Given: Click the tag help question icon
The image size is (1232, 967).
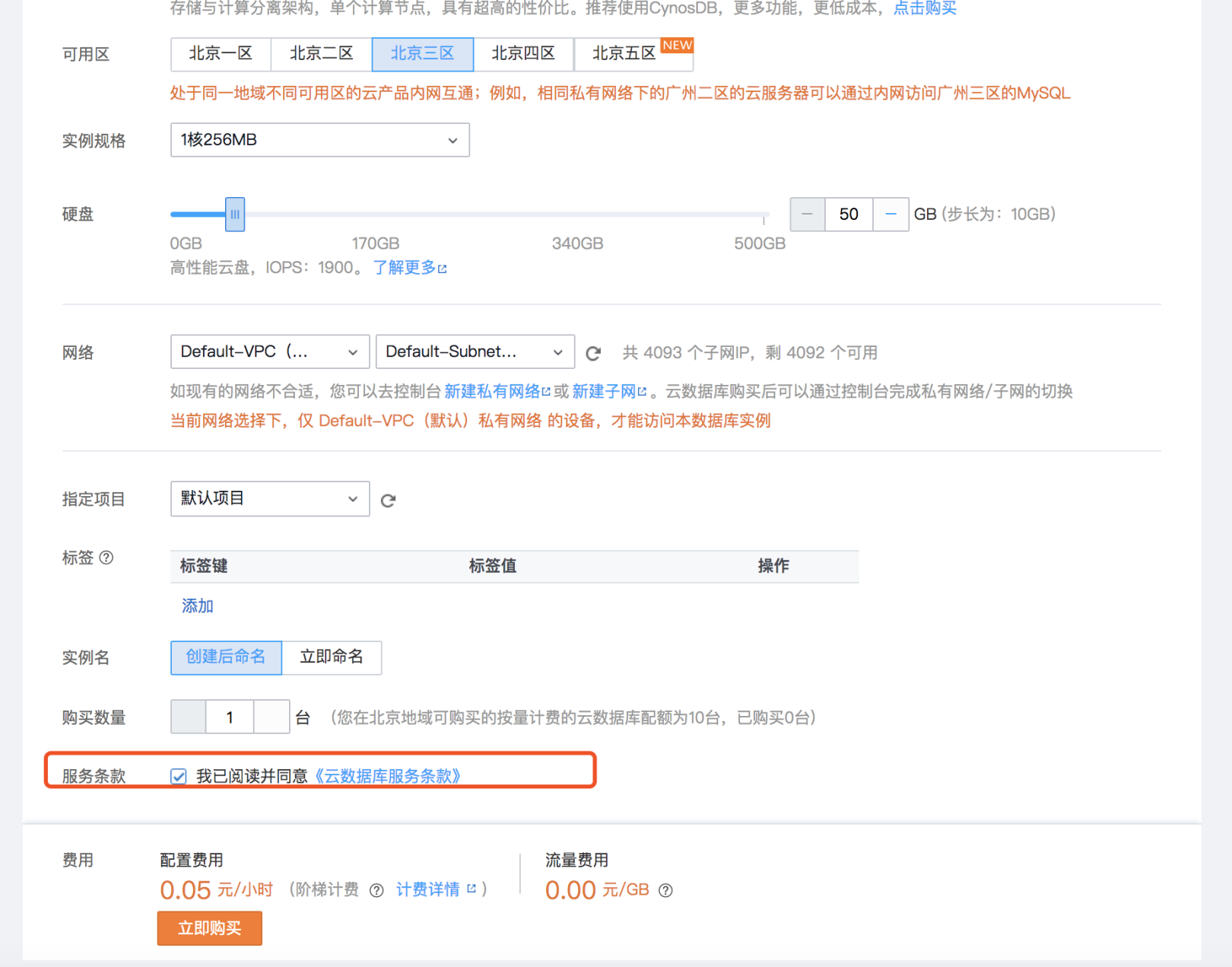Looking at the screenshot, I should [106, 558].
